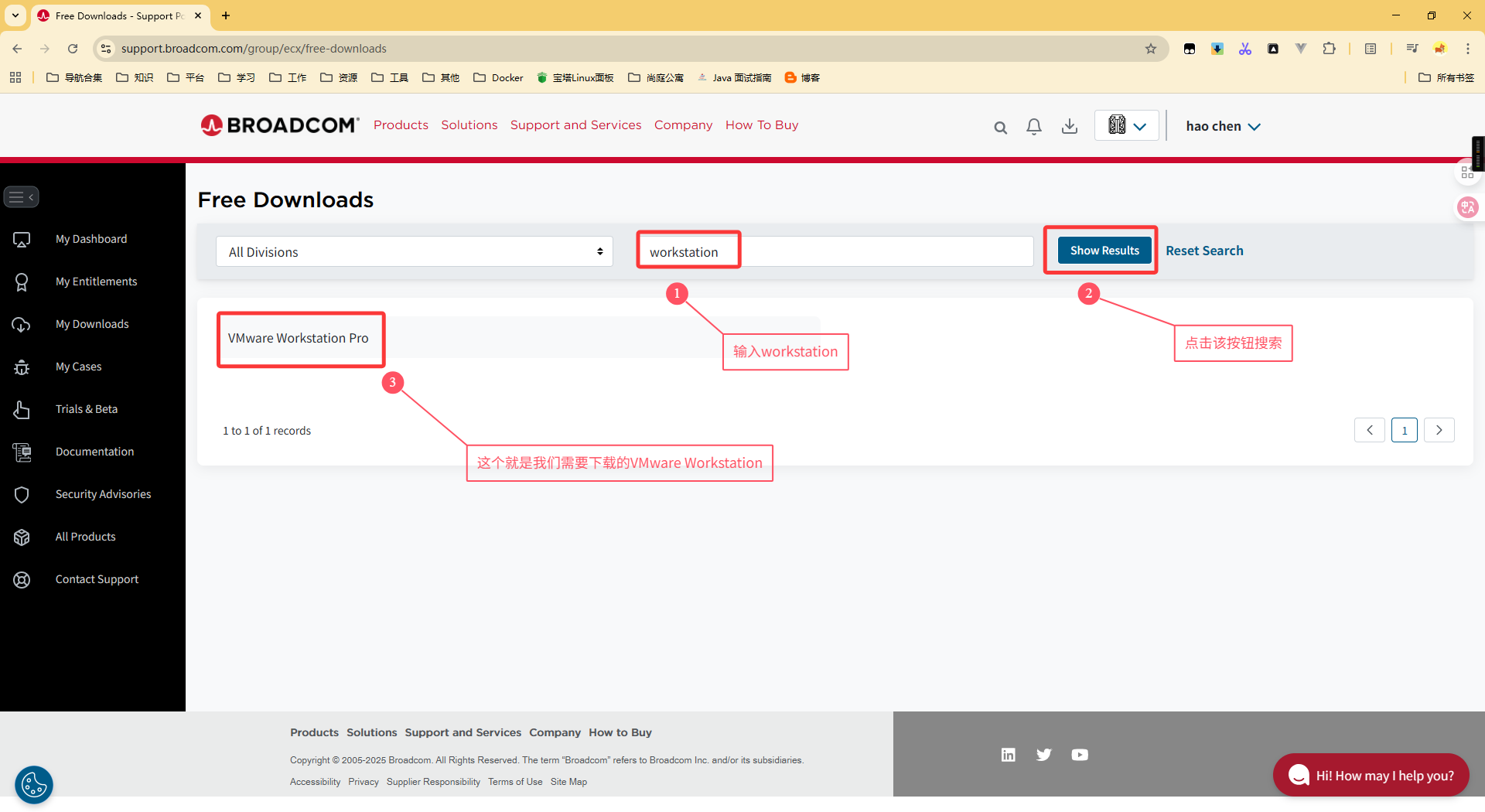Click the workstation search input field

click(x=835, y=252)
